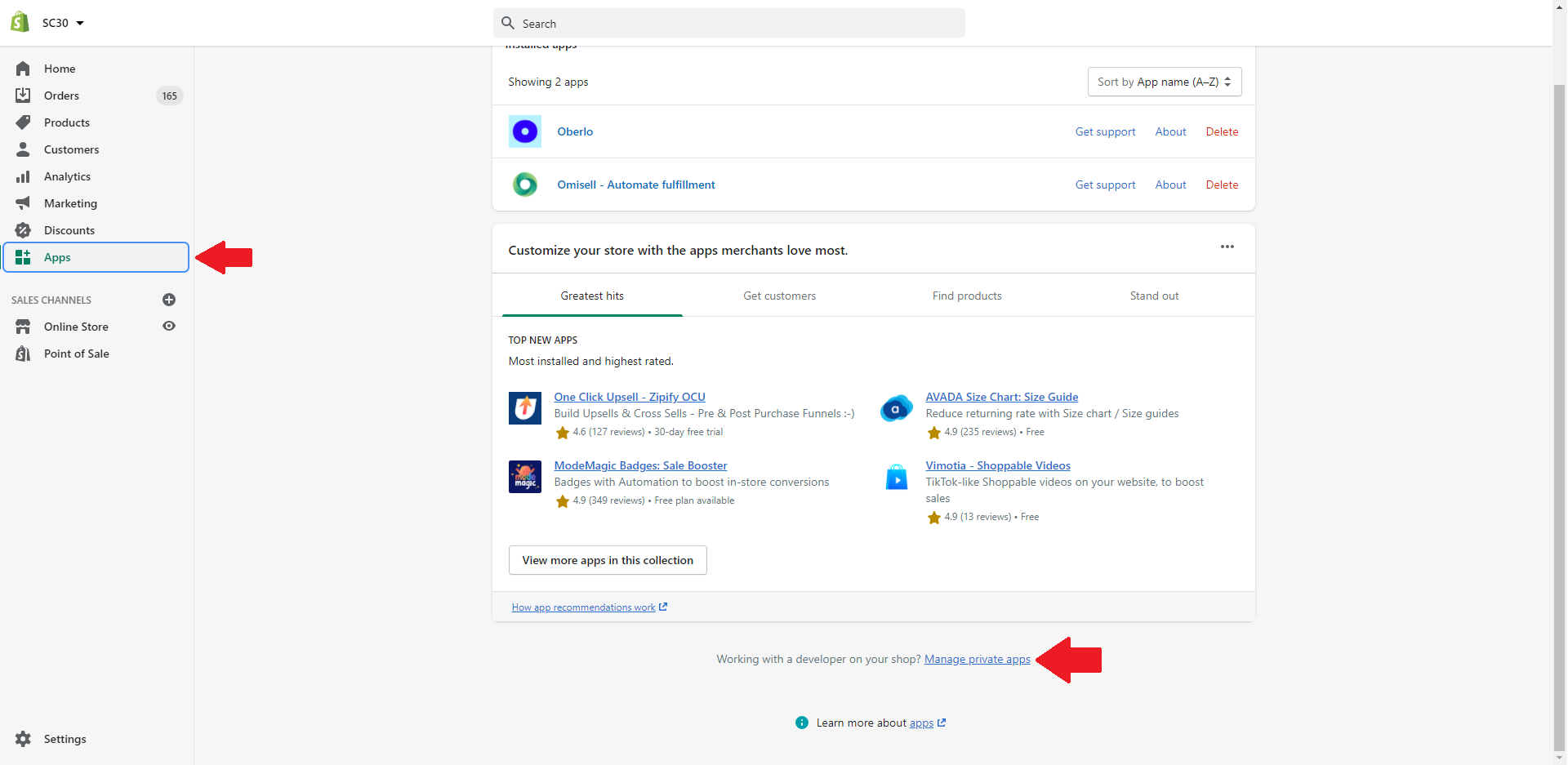Open the SC30 store switcher dropdown
1568x765 pixels.
[63, 23]
